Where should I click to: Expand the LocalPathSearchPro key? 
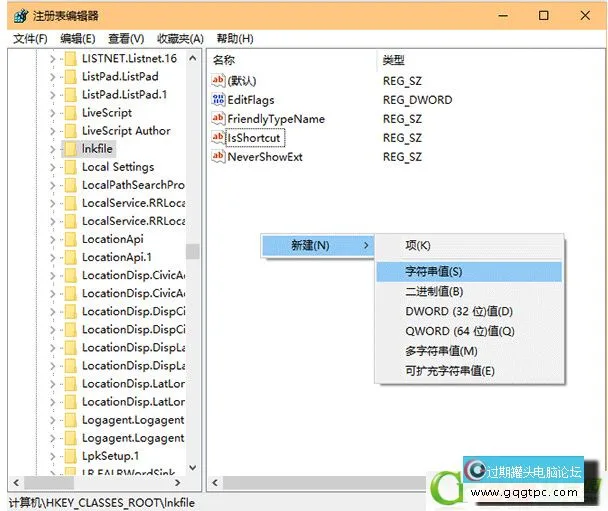53,185
